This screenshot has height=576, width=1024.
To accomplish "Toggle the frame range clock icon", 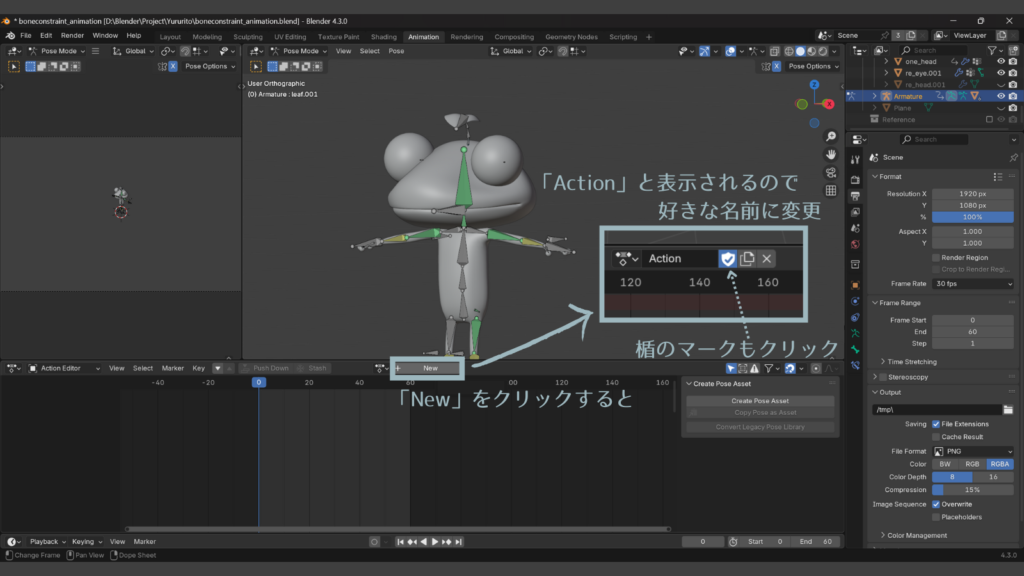I will (733, 541).
